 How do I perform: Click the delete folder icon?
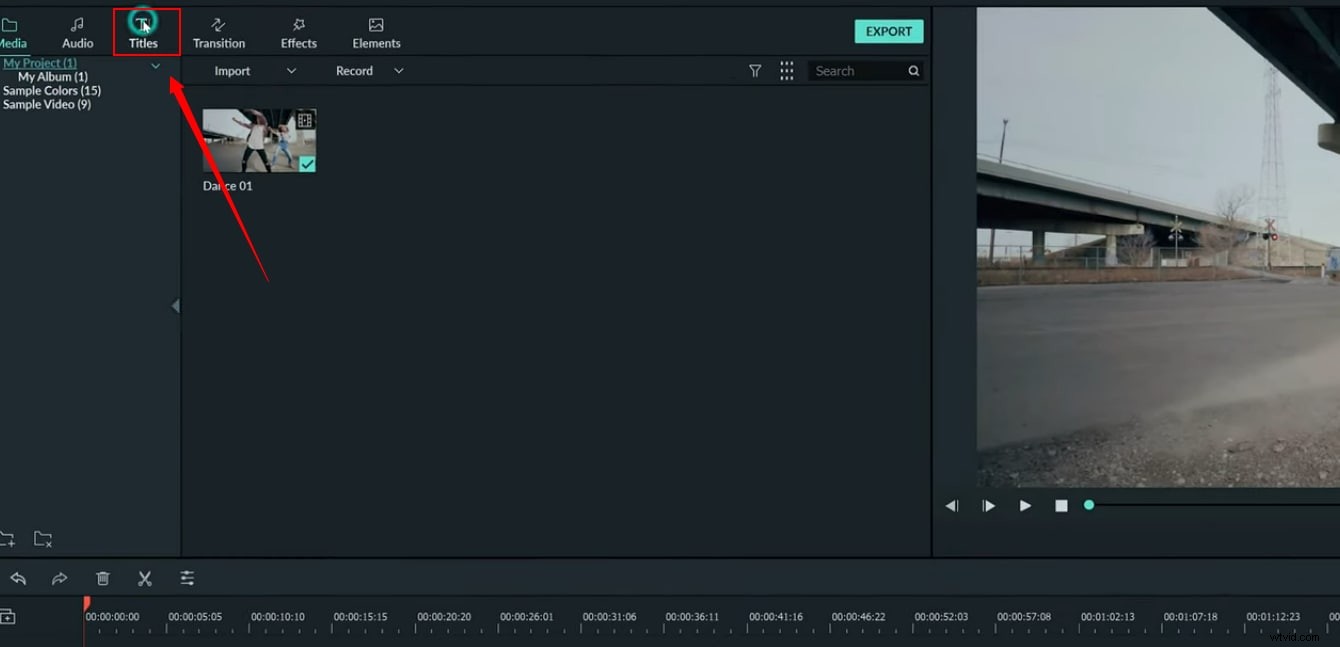43,539
